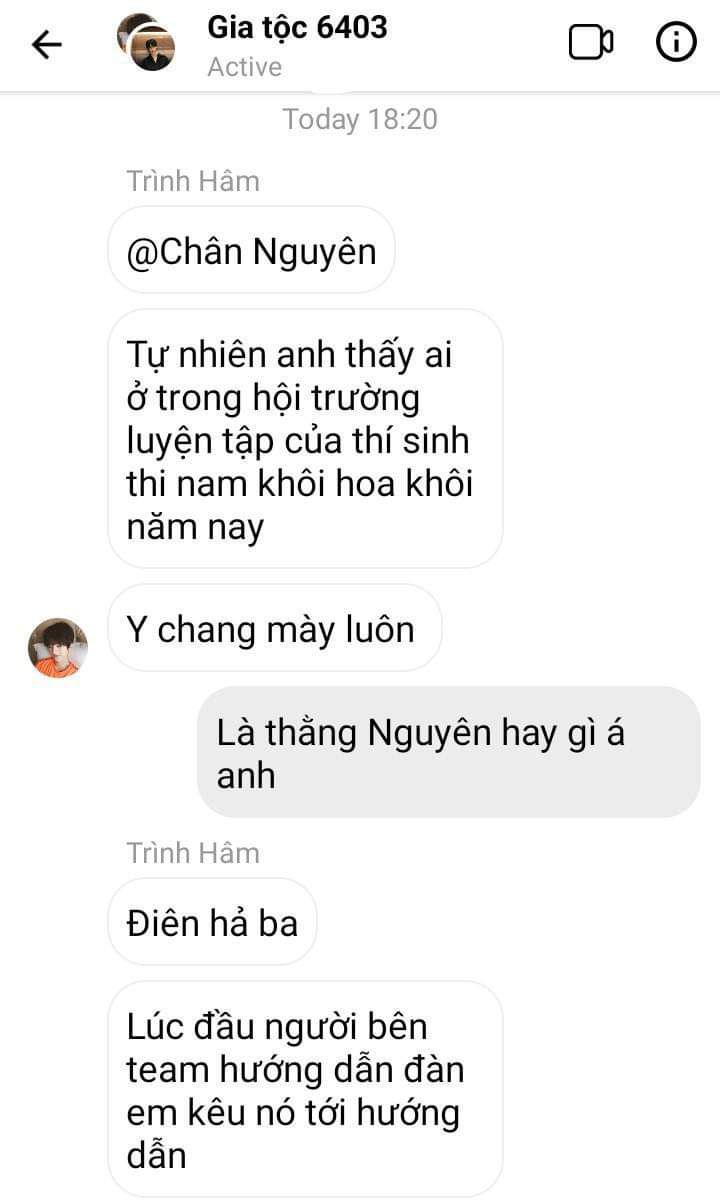Open the group avatar in header
Screen dimensions: 720x1202
pyautogui.click(x=147, y=43)
